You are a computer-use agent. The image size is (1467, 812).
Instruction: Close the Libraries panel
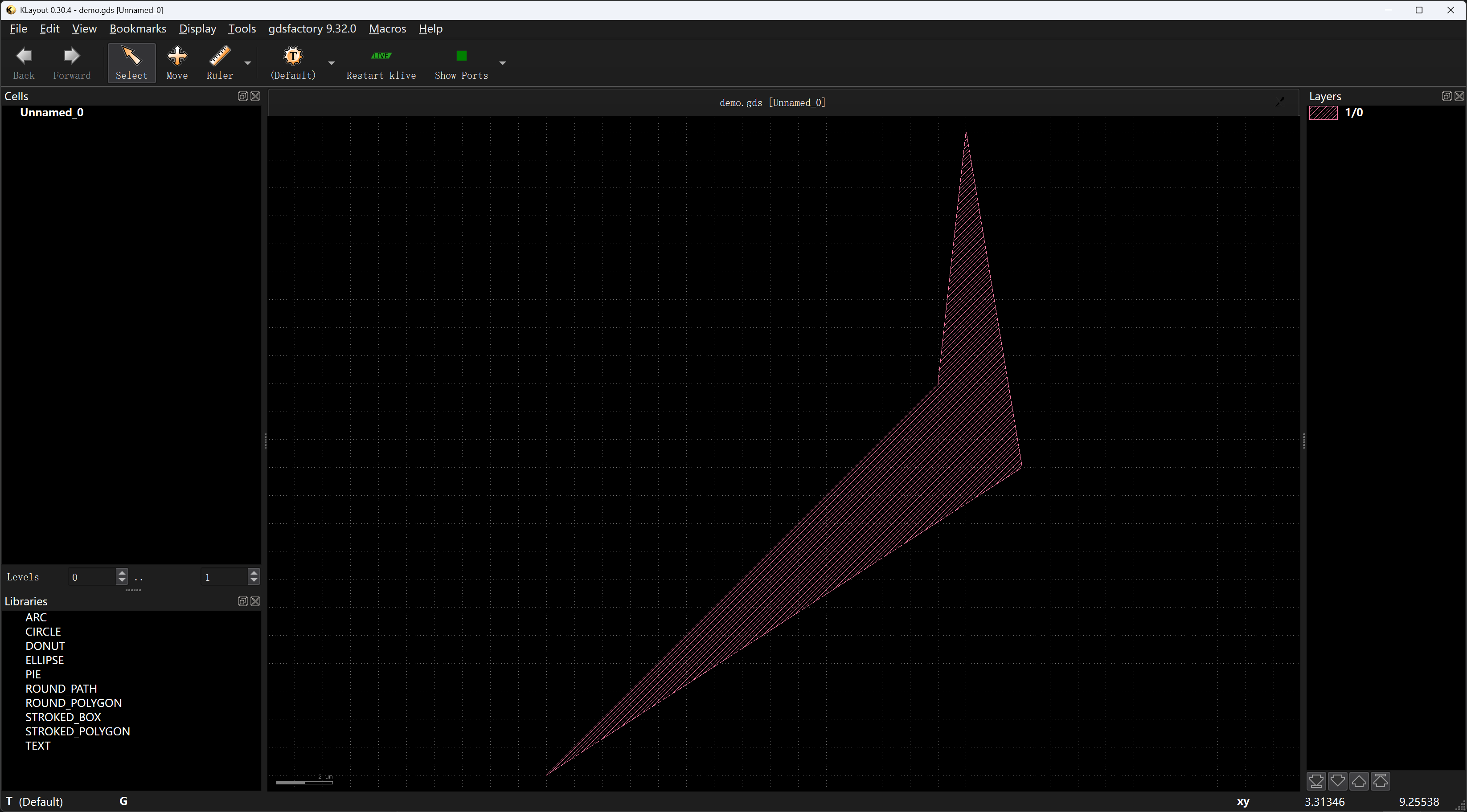pos(256,601)
